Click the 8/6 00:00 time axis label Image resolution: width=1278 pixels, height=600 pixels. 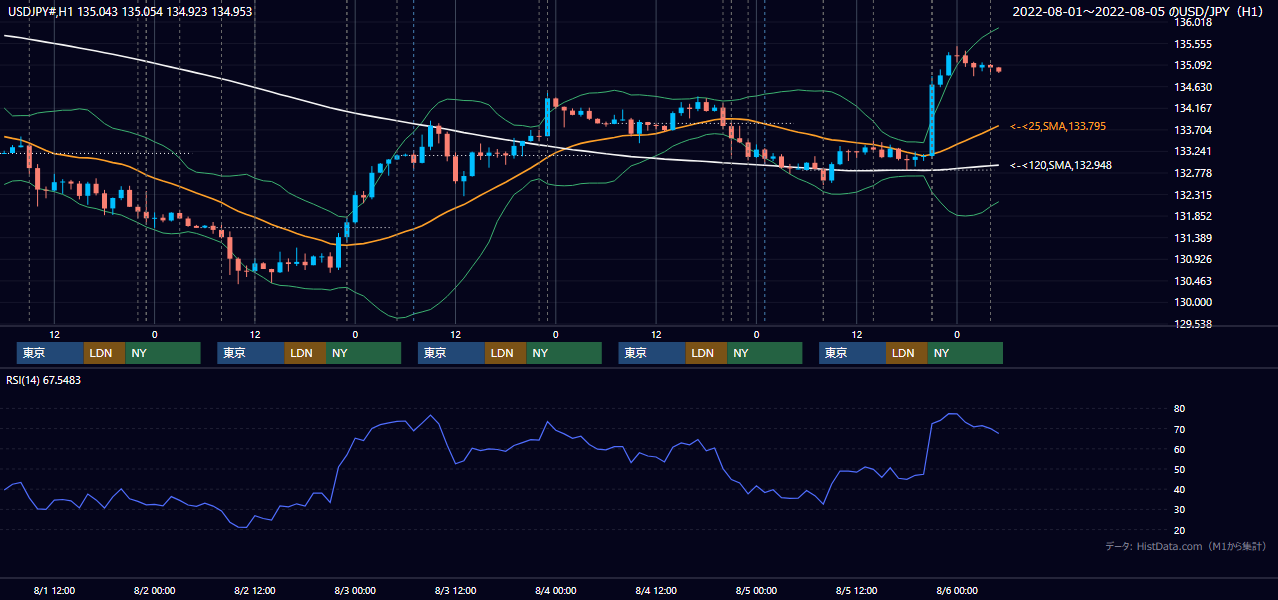[x=956, y=590]
